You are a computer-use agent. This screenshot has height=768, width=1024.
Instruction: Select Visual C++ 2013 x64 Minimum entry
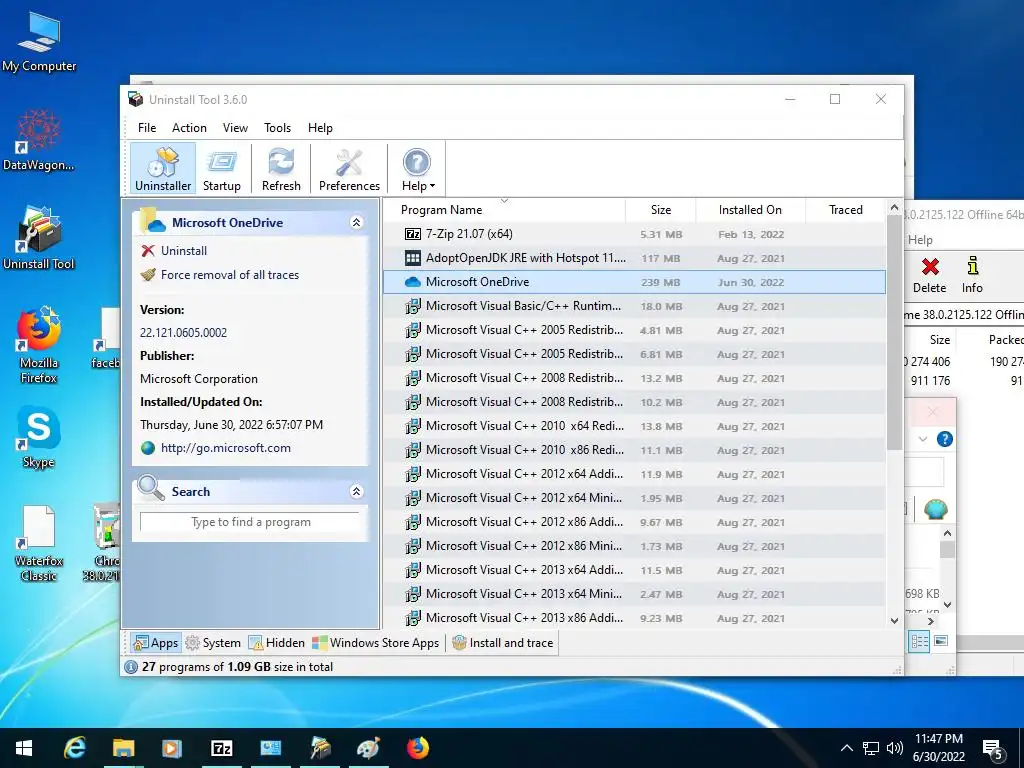pyautogui.click(x=634, y=594)
